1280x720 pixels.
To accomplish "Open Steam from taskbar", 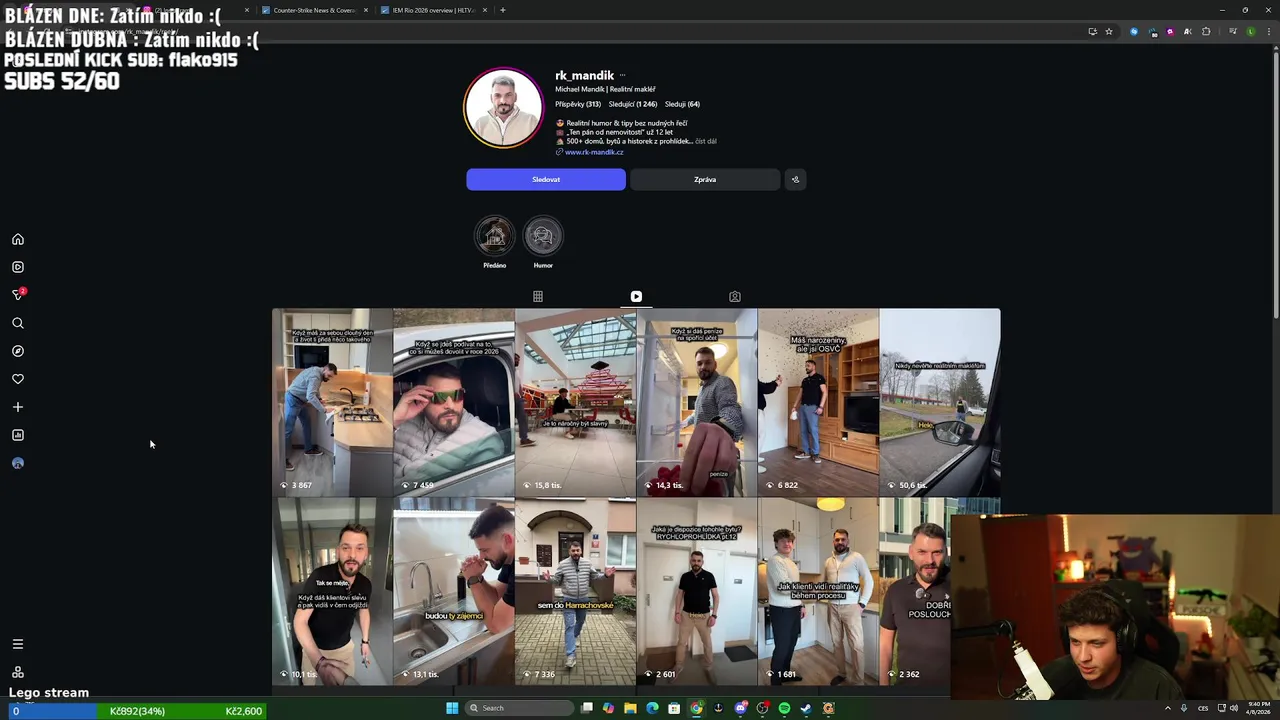I will [806, 708].
